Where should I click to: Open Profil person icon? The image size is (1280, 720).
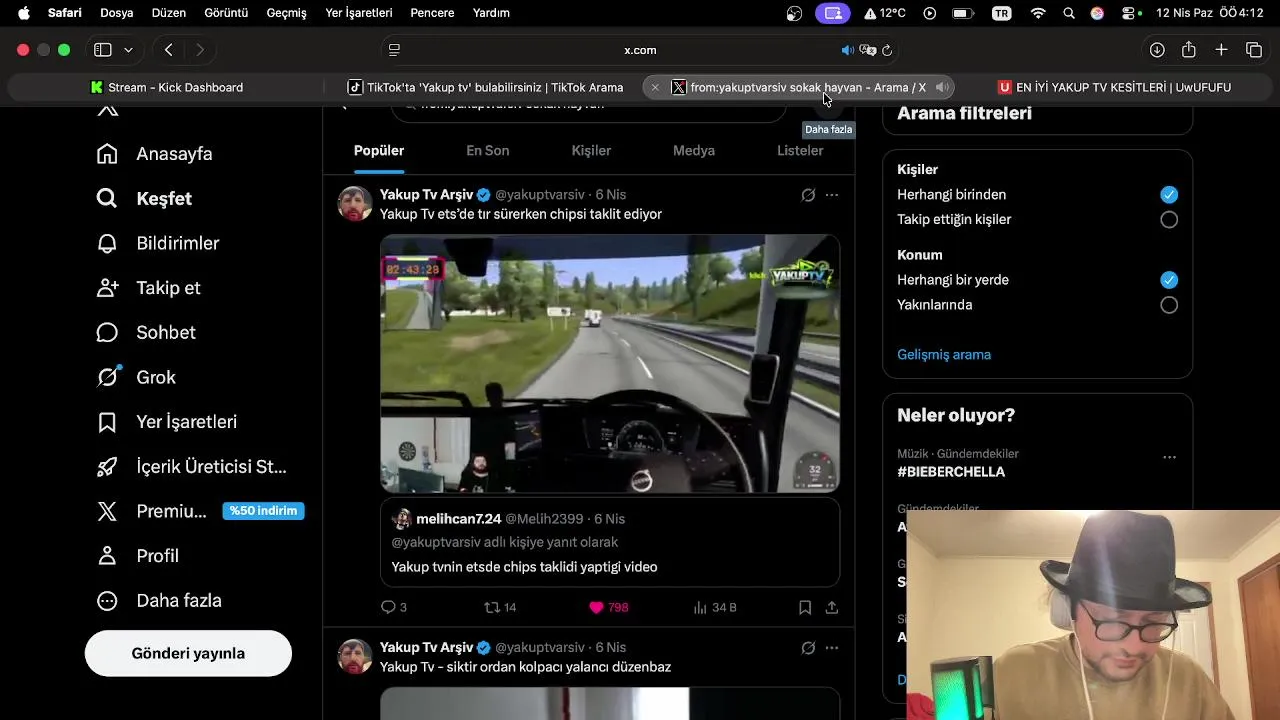click(107, 556)
